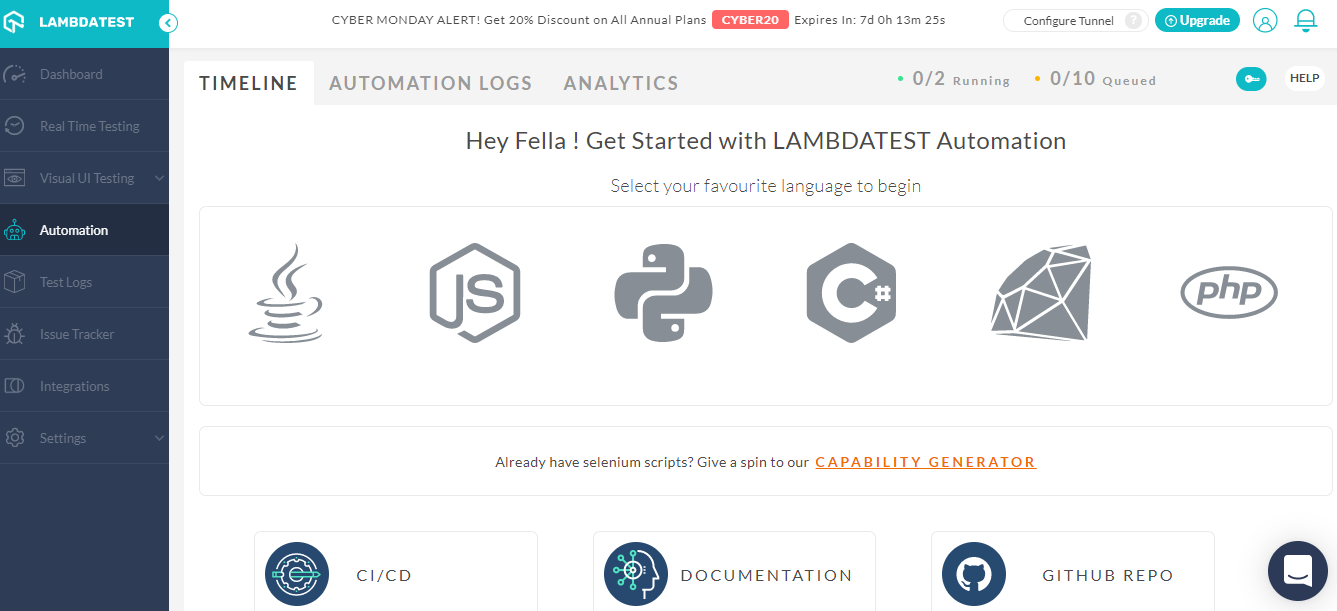Viewport: 1337px width, 611px height.
Task: Pick the Python language icon
Action: click(663, 293)
